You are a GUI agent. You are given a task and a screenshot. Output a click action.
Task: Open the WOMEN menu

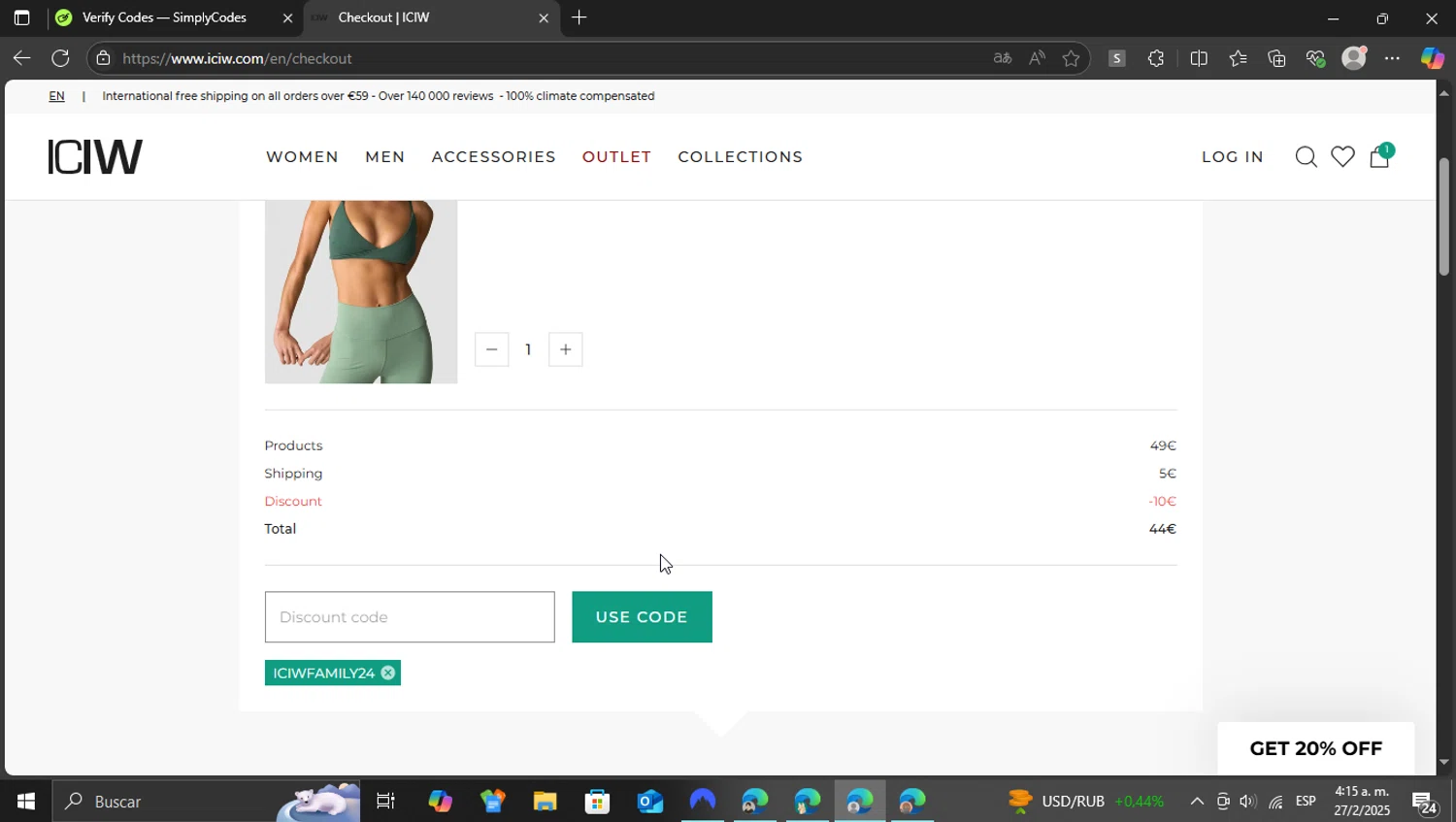pyautogui.click(x=302, y=156)
